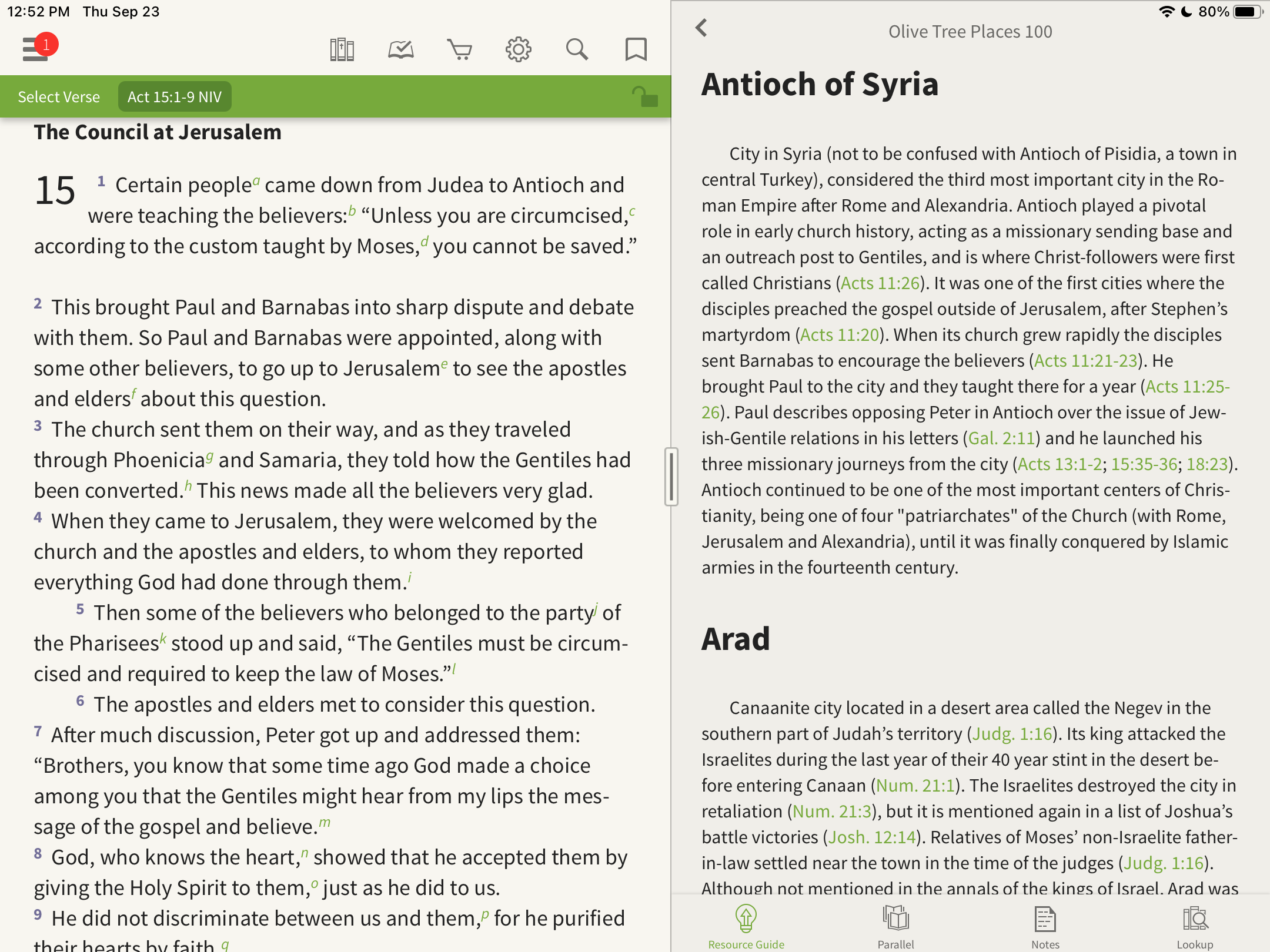Screen dimensions: 1270x952
Task: Open the 18:23 reference link
Action: pyautogui.click(x=1207, y=464)
